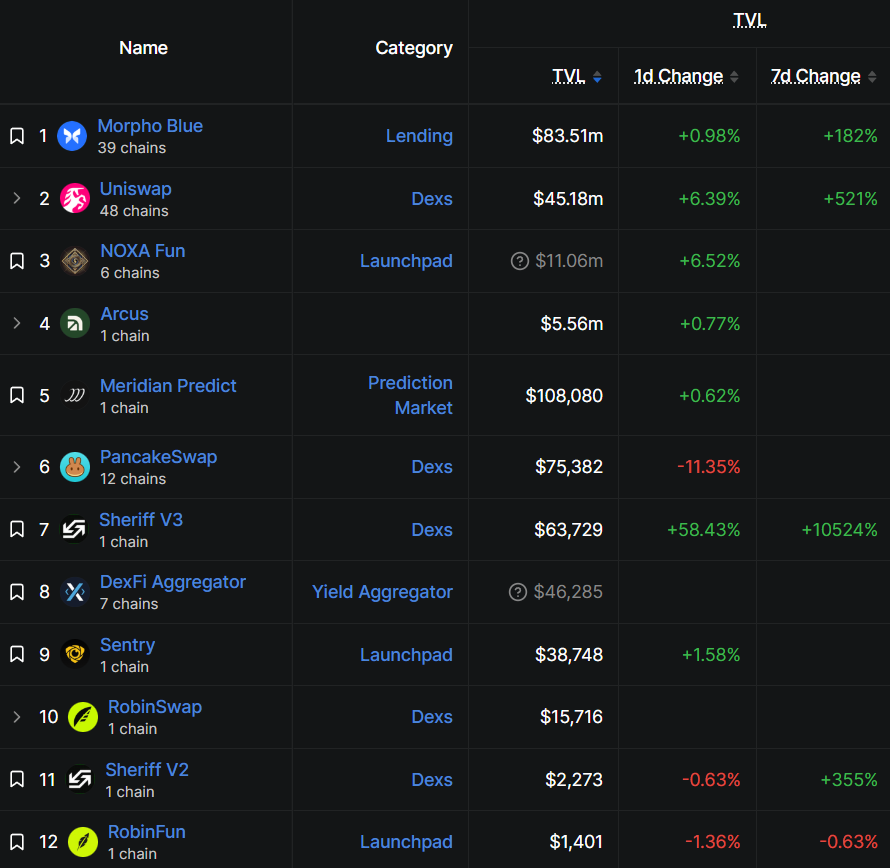
Task: Open the Yield Aggregator category link
Action: 383,592
